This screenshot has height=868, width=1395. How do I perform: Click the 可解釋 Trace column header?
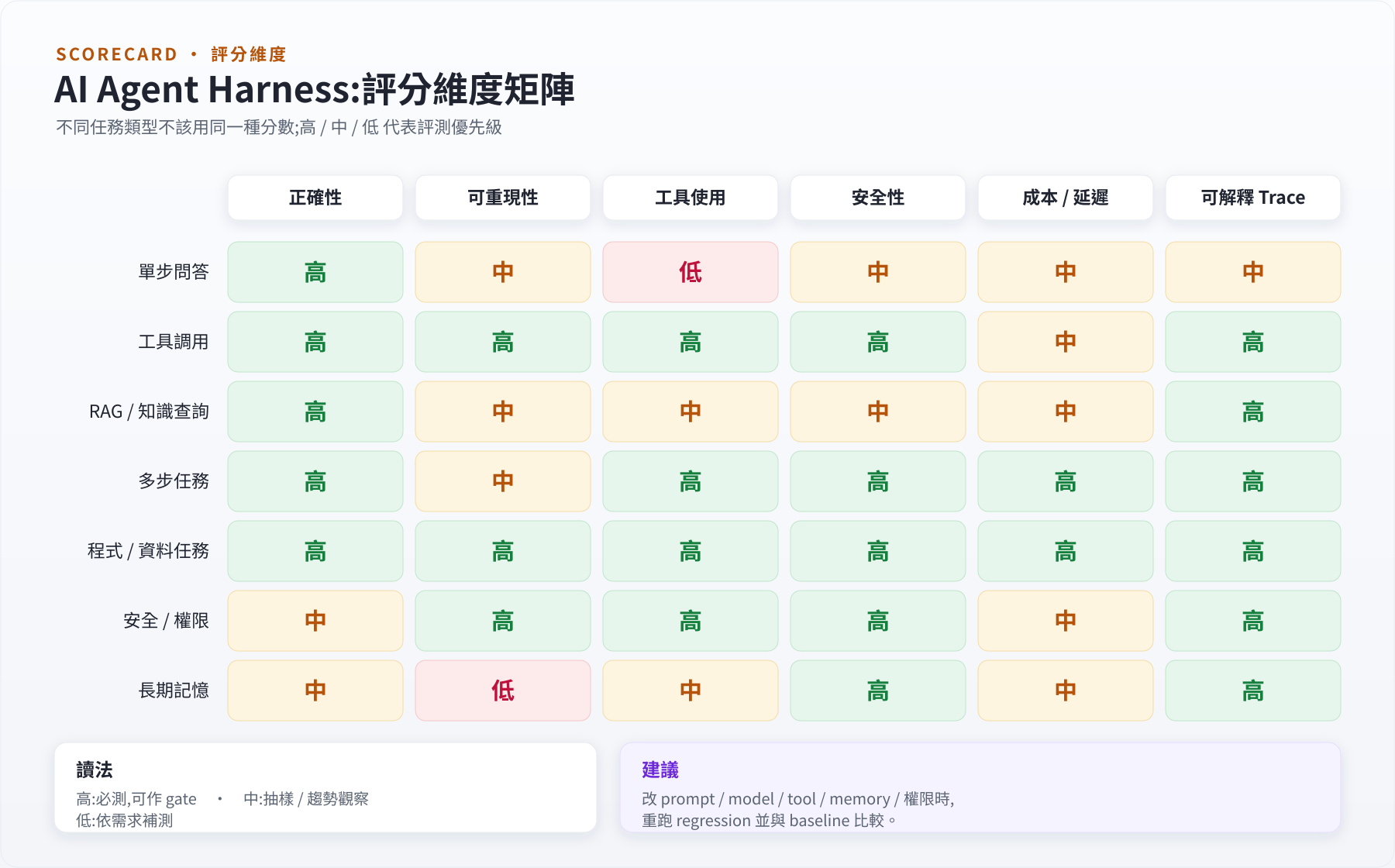1253,198
